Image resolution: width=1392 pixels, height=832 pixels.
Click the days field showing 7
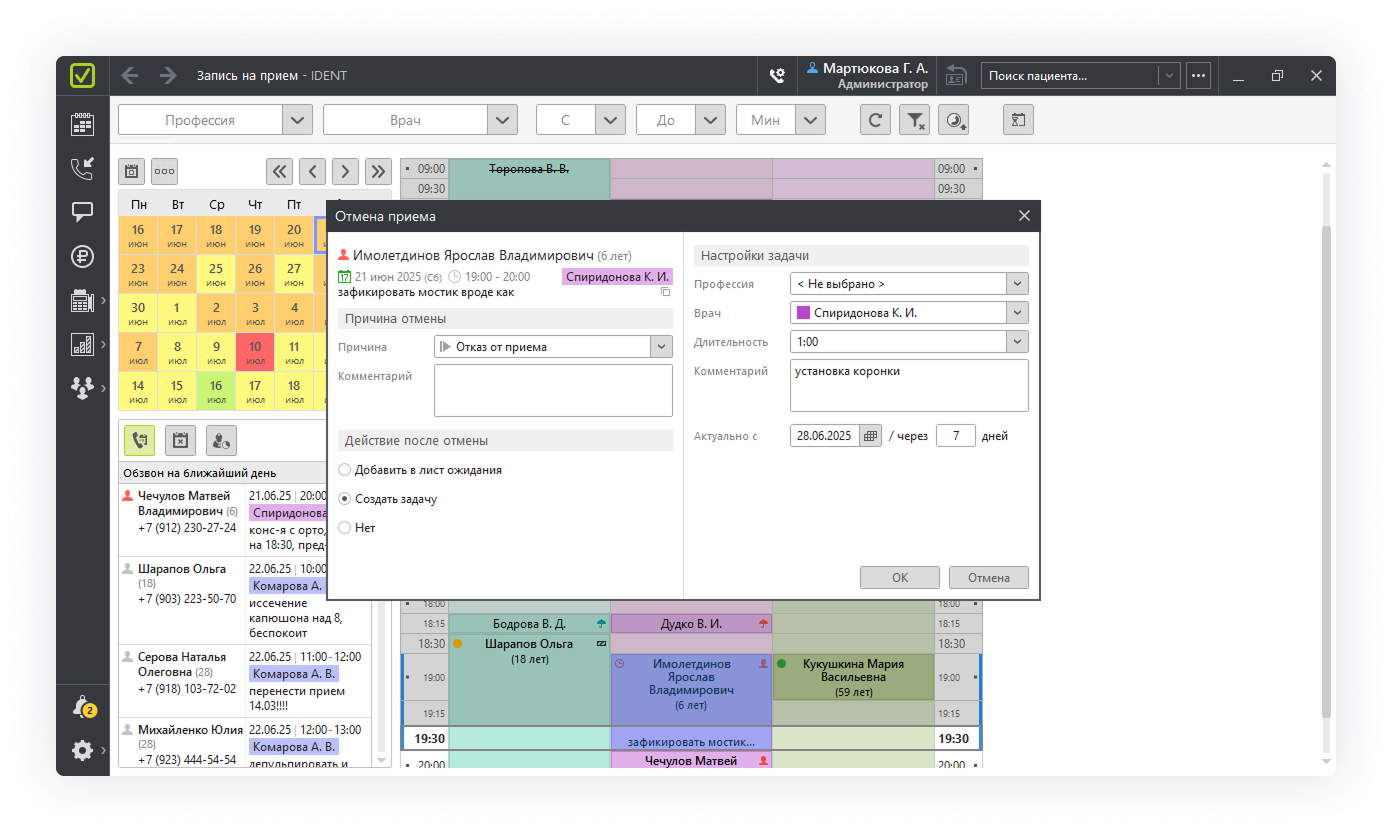pos(956,436)
